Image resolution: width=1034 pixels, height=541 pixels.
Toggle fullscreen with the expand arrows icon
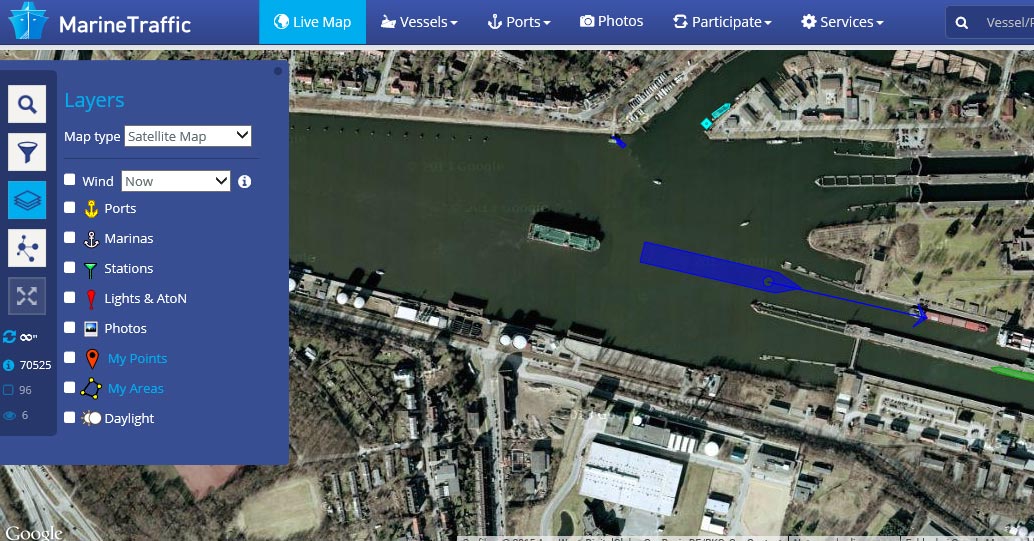pyautogui.click(x=27, y=296)
